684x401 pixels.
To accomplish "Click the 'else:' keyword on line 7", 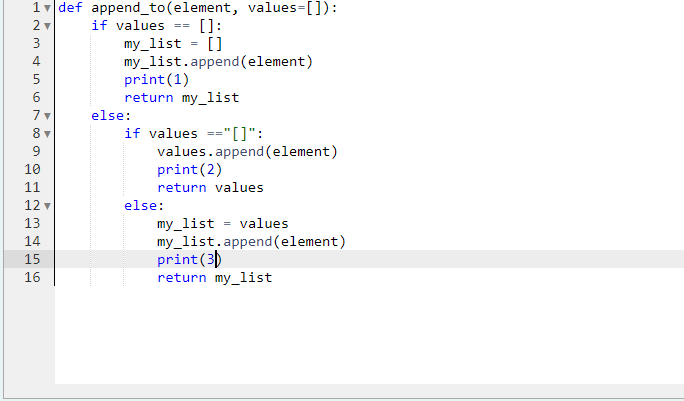I will 111,116.
